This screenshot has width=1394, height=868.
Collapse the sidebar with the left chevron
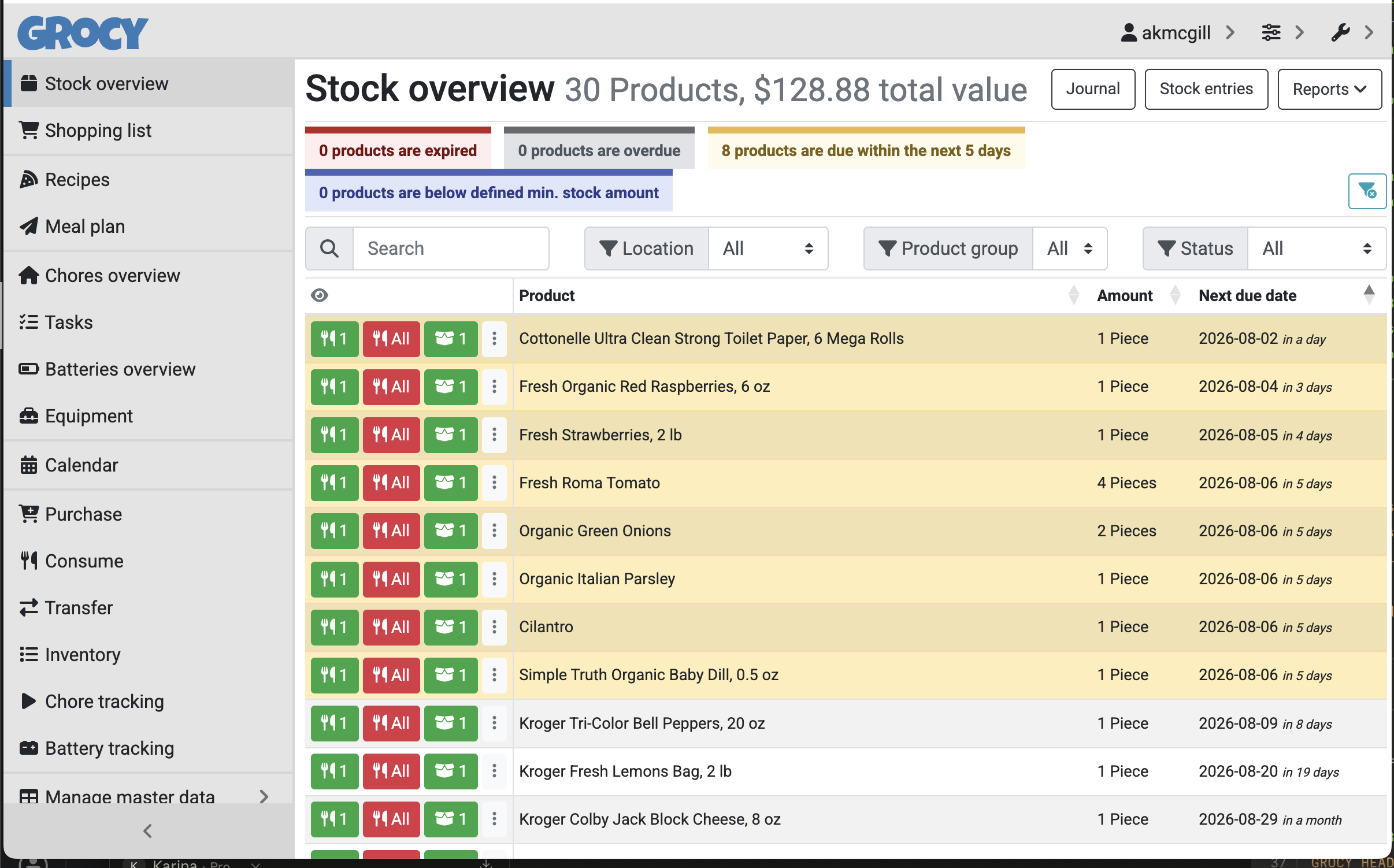[148, 831]
